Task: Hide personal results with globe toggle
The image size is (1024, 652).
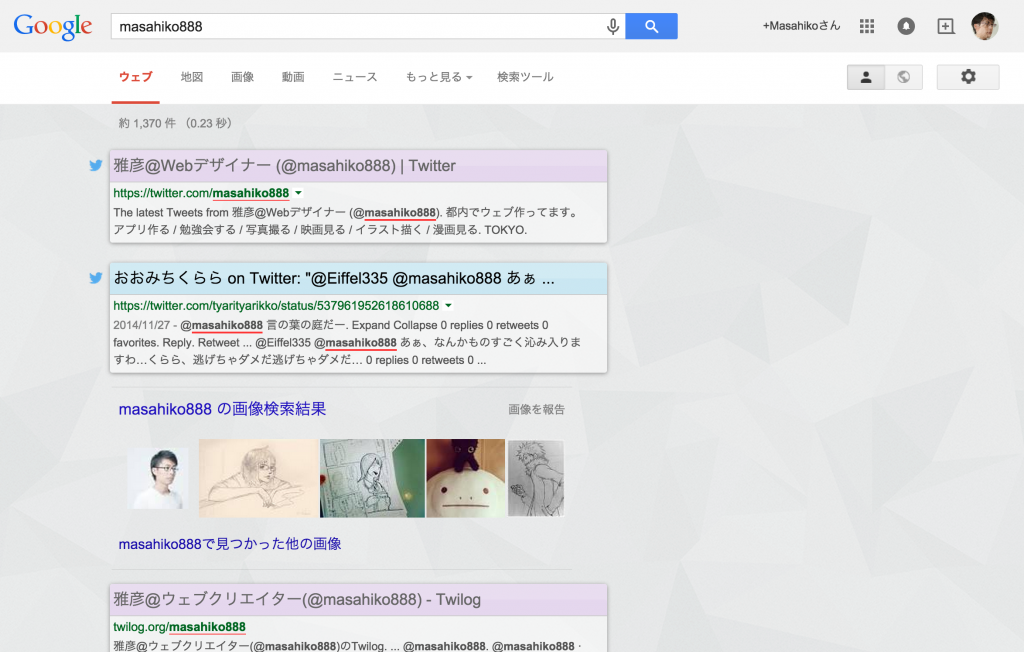Action: click(x=904, y=77)
